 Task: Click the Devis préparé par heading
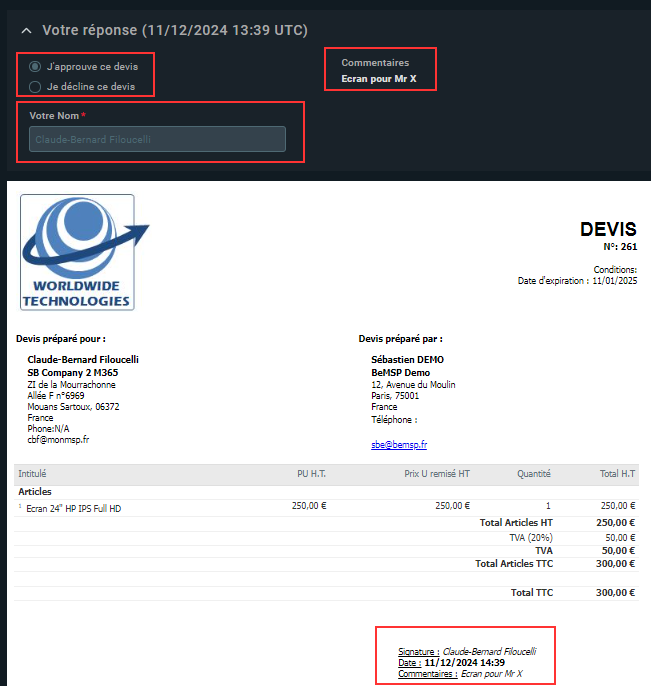point(400,339)
